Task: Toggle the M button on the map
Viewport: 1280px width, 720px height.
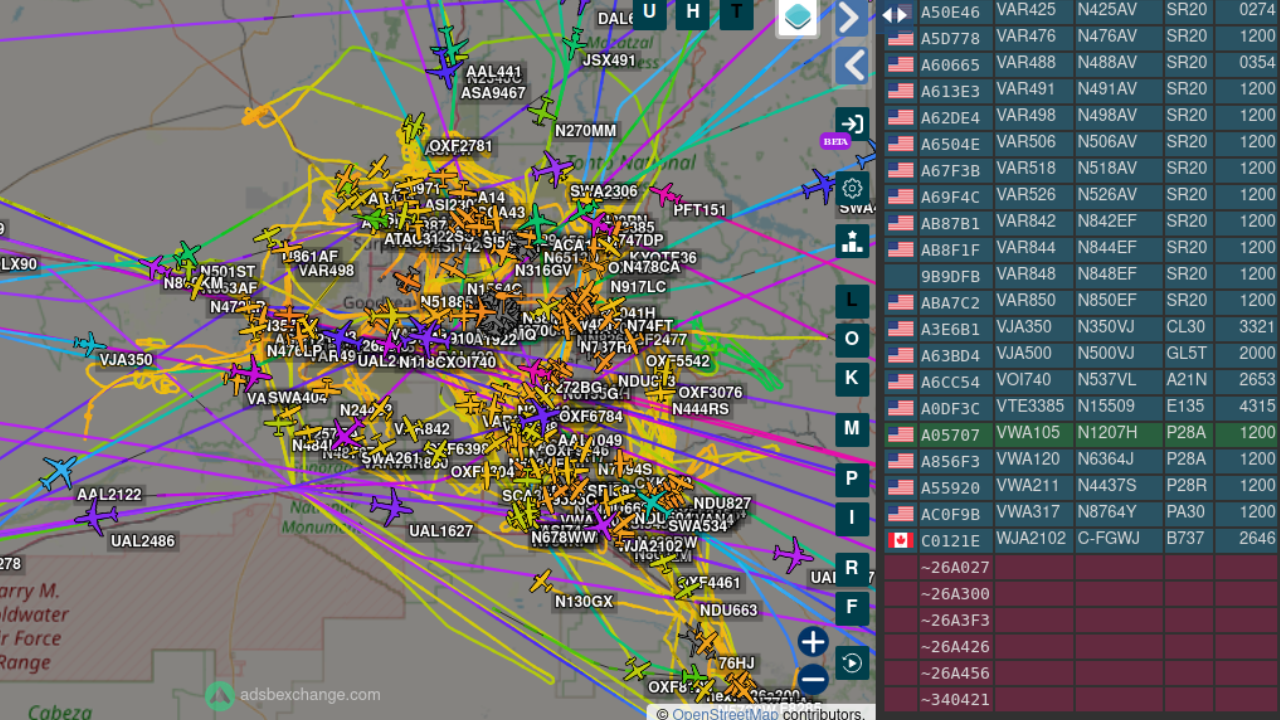Action: click(852, 429)
